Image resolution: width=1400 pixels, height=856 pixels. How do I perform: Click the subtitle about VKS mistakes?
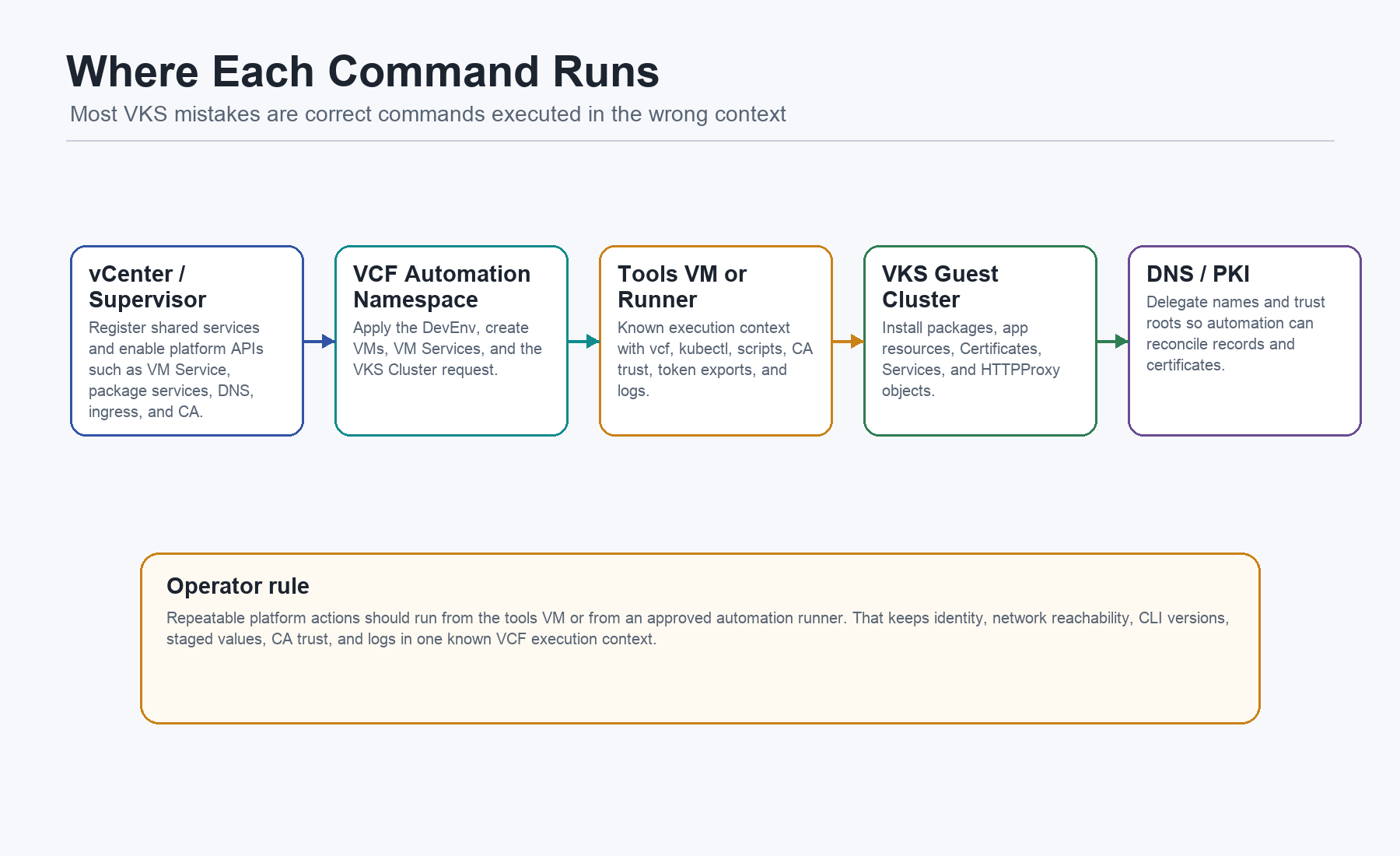click(428, 114)
